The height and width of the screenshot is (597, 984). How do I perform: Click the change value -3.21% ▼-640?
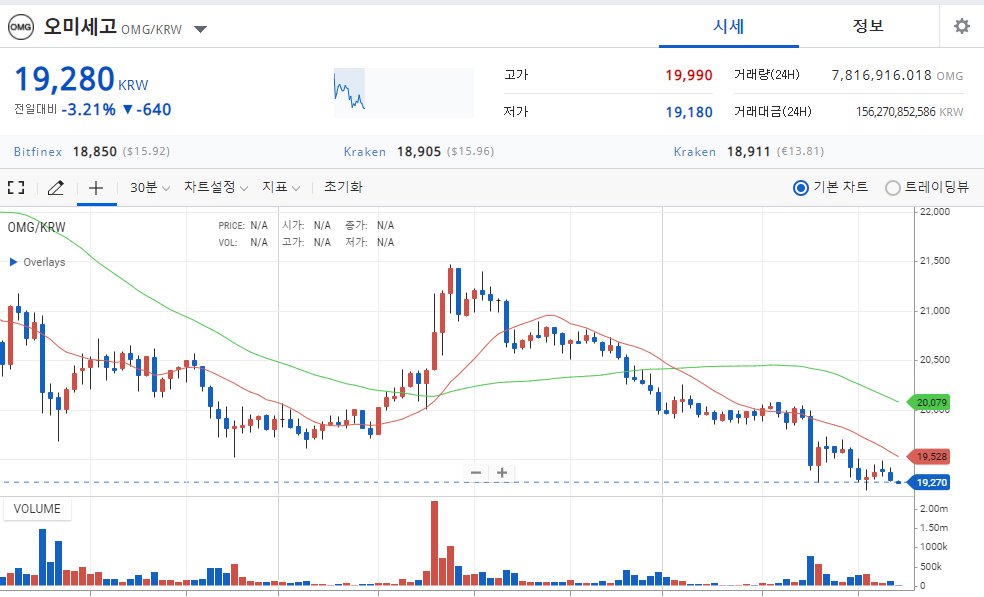tap(116, 110)
